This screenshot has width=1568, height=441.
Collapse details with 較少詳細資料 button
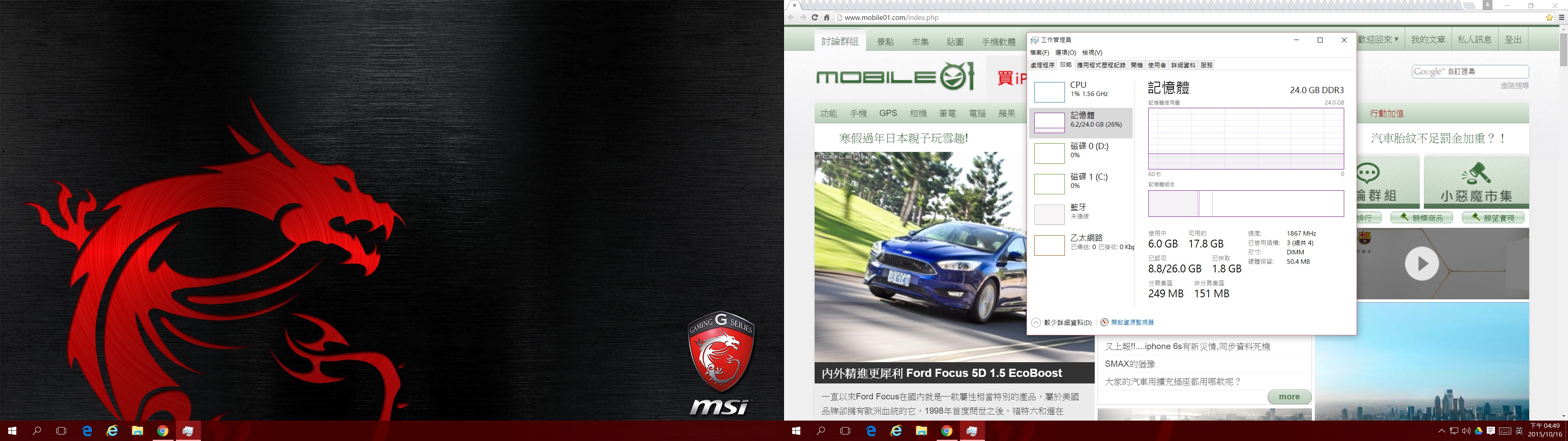pyautogui.click(x=1062, y=322)
